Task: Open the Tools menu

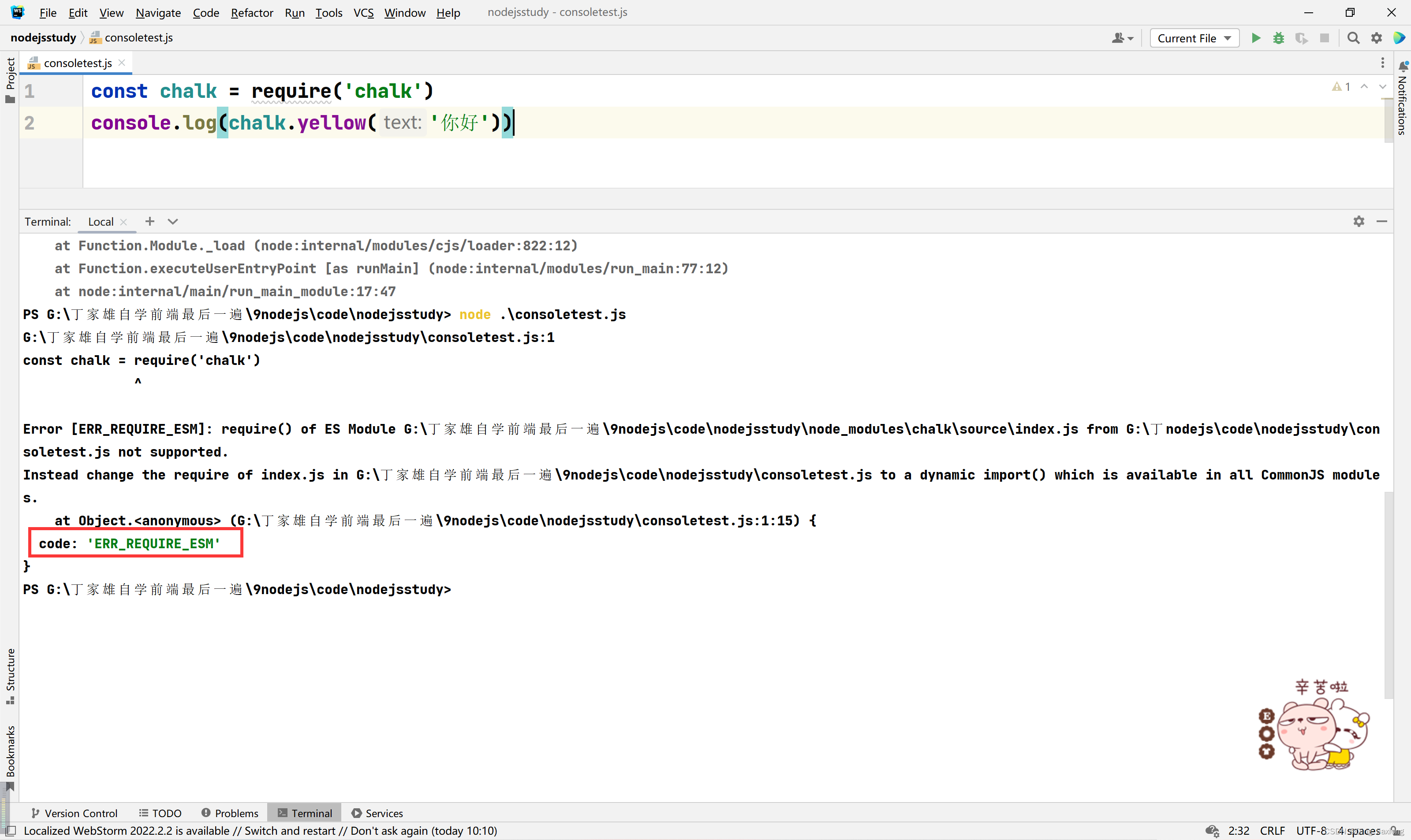Action: (328, 12)
